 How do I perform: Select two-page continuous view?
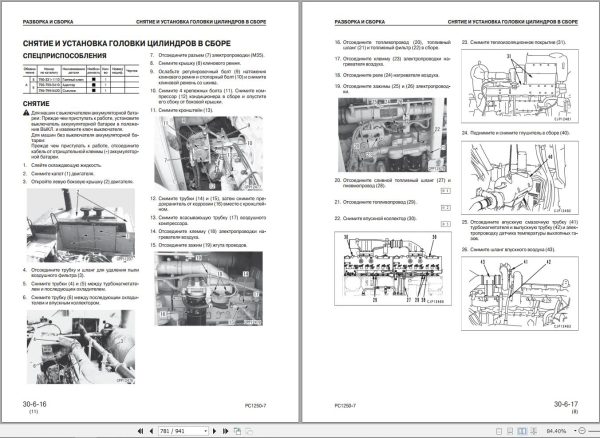click(x=534, y=431)
